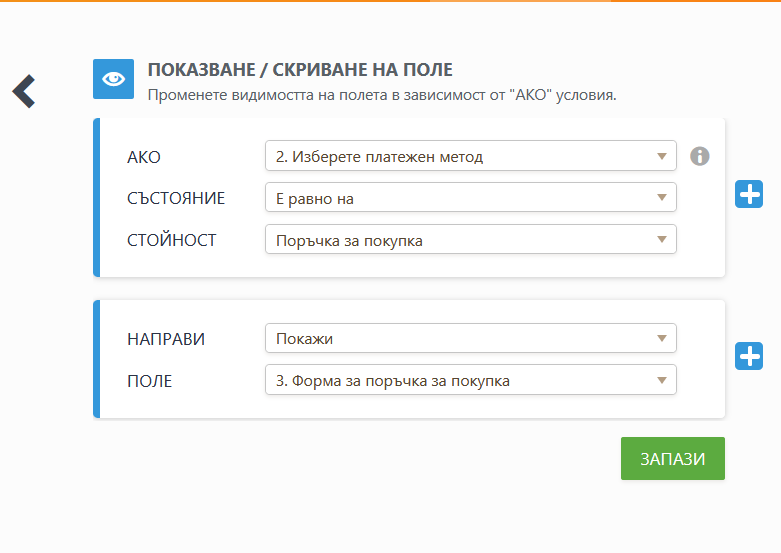Image resolution: width=781 pixels, height=553 pixels.
Task: Add another action with the lower plus button
Action: click(x=749, y=355)
